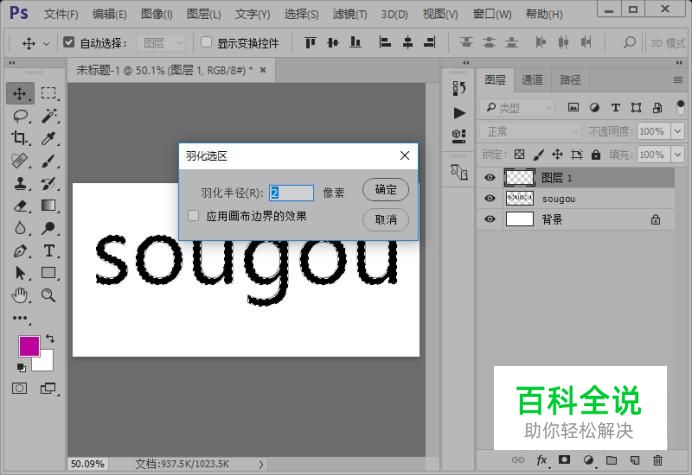Viewport: 692px width, 475px height.
Task: Select the Zoom tool
Action: (49, 295)
